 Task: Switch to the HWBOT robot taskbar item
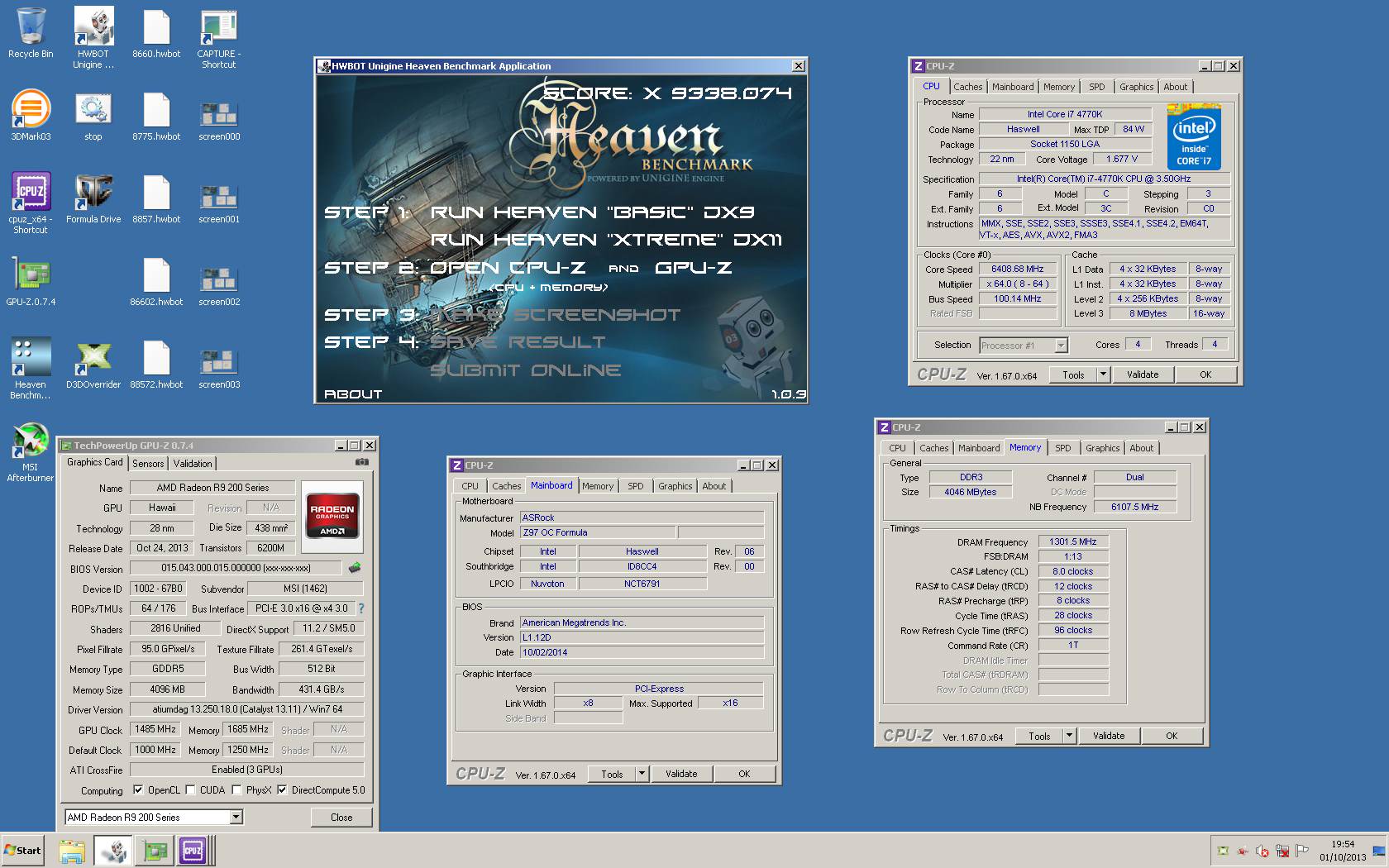pos(113,851)
